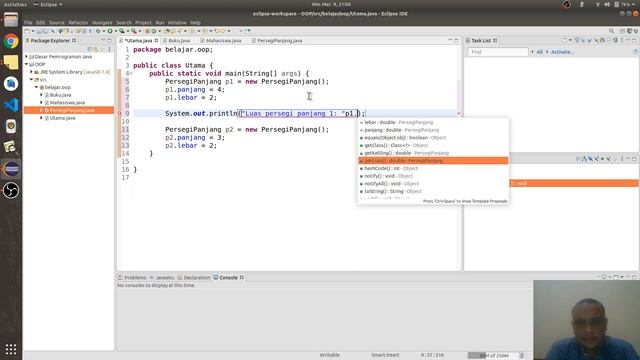Open the Java perspective icon at top right
Screen dimensions: 640x360
[x=629, y=31]
